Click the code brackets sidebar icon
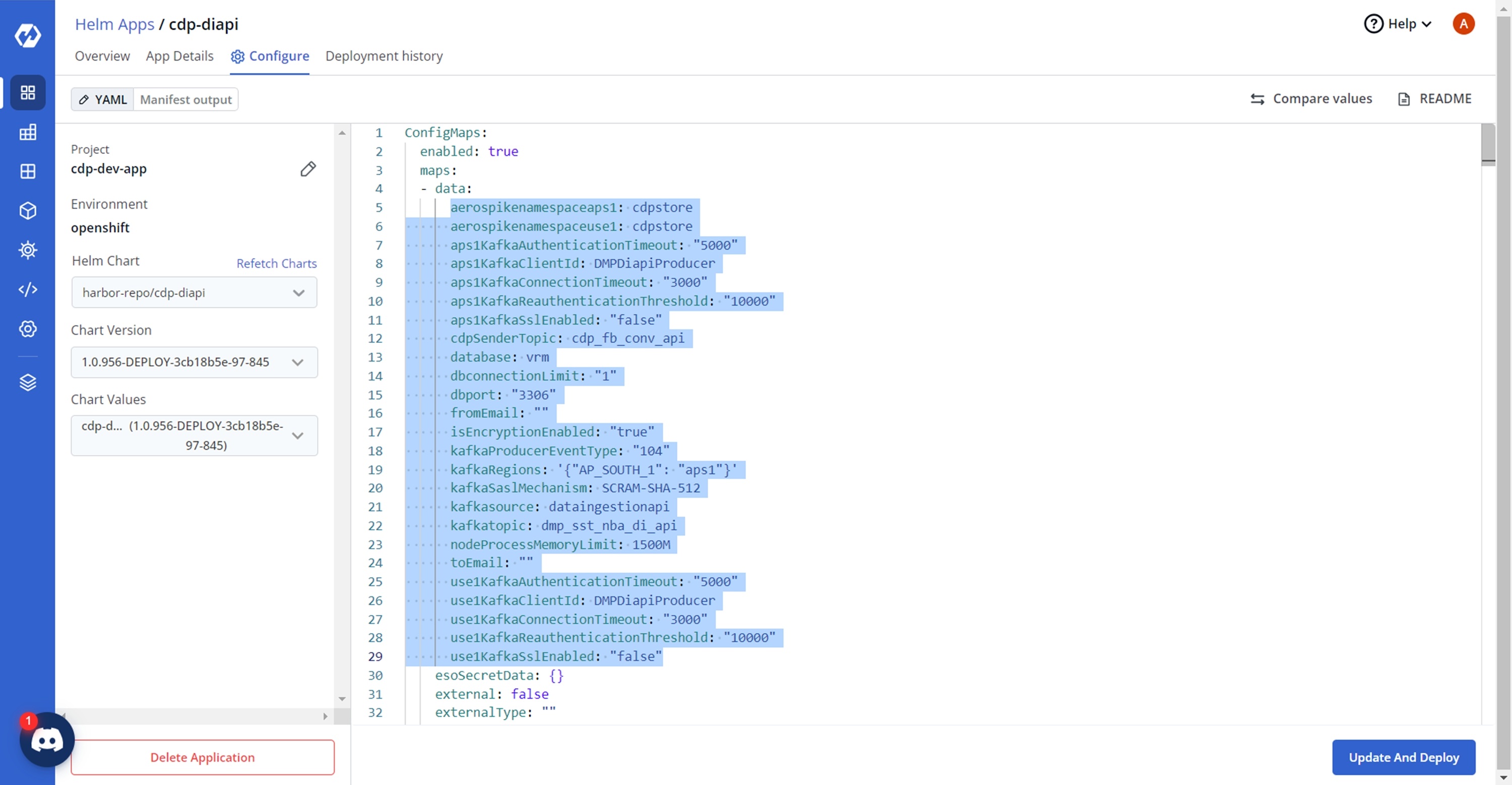Viewport: 1512px width, 785px height. (28, 289)
